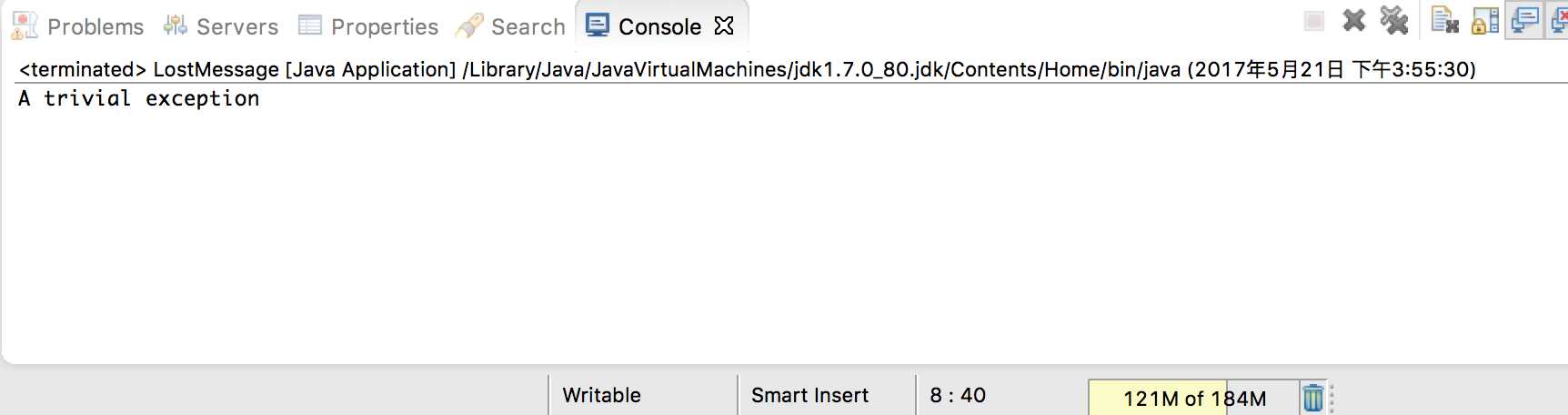
Task: Click the 121M of 184M heap bar
Action: pyautogui.click(x=1193, y=398)
